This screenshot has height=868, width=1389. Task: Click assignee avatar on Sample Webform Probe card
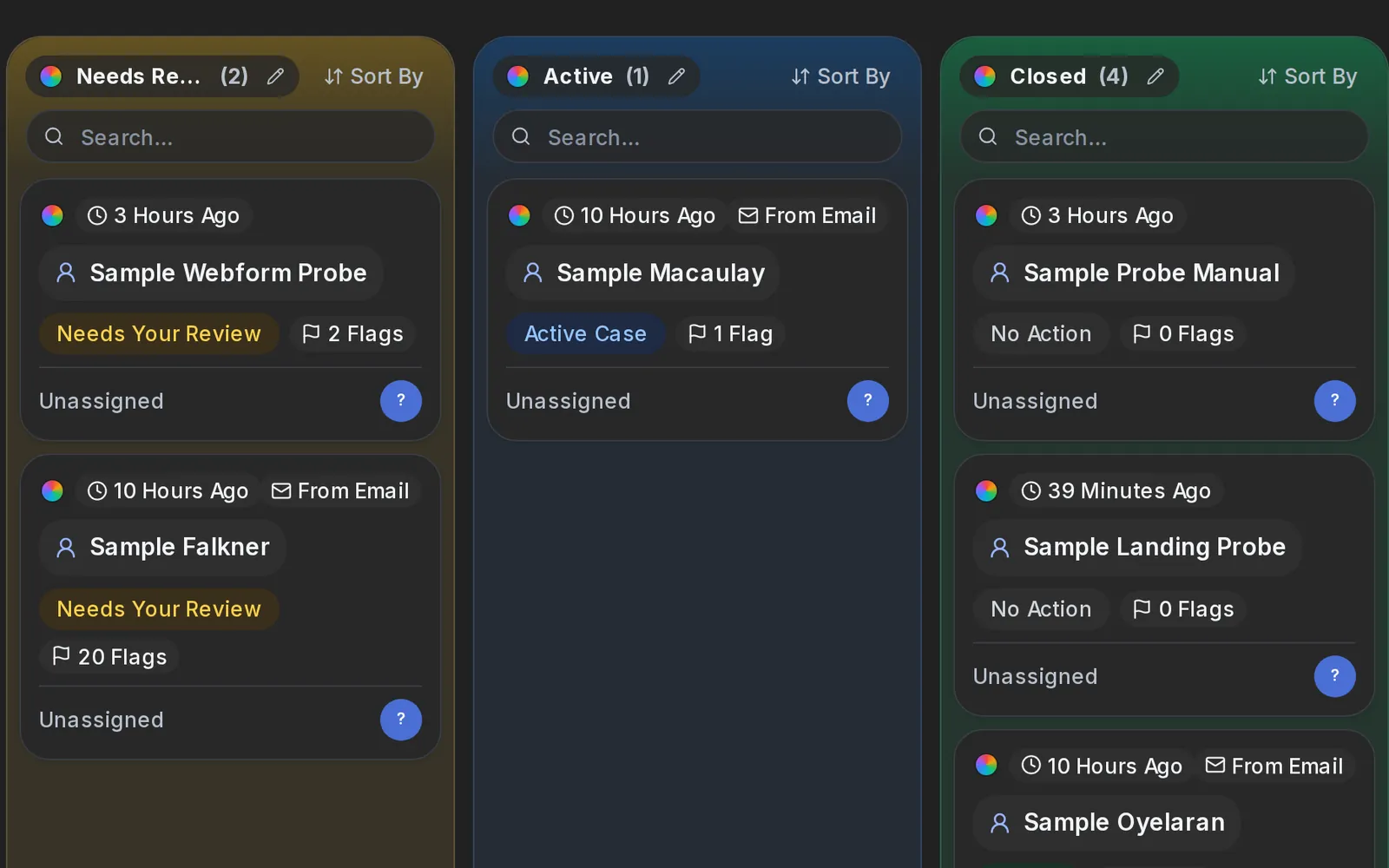click(x=401, y=401)
